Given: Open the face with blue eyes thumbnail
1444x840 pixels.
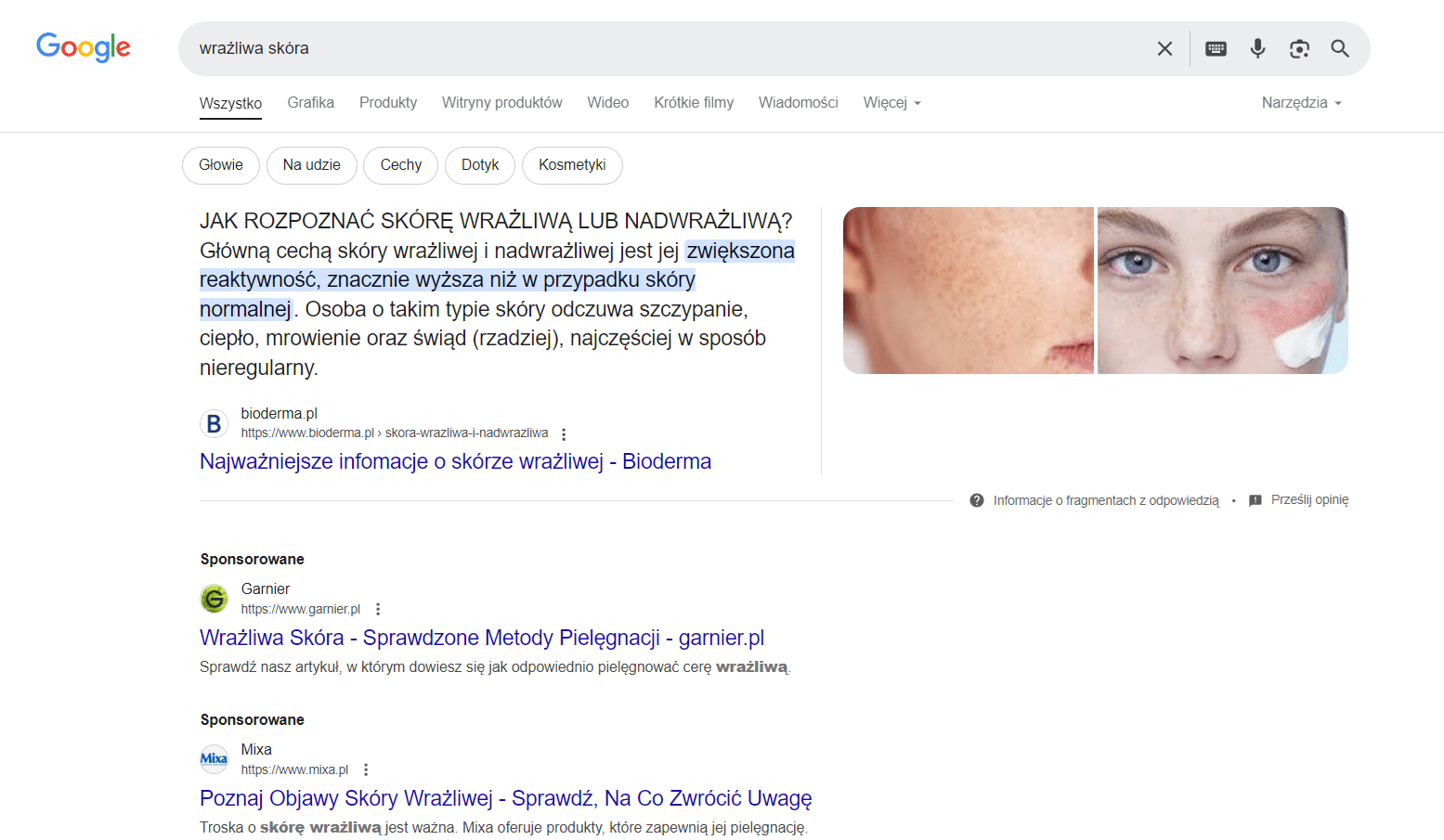Looking at the screenshot, I should tap(1223, 291).
